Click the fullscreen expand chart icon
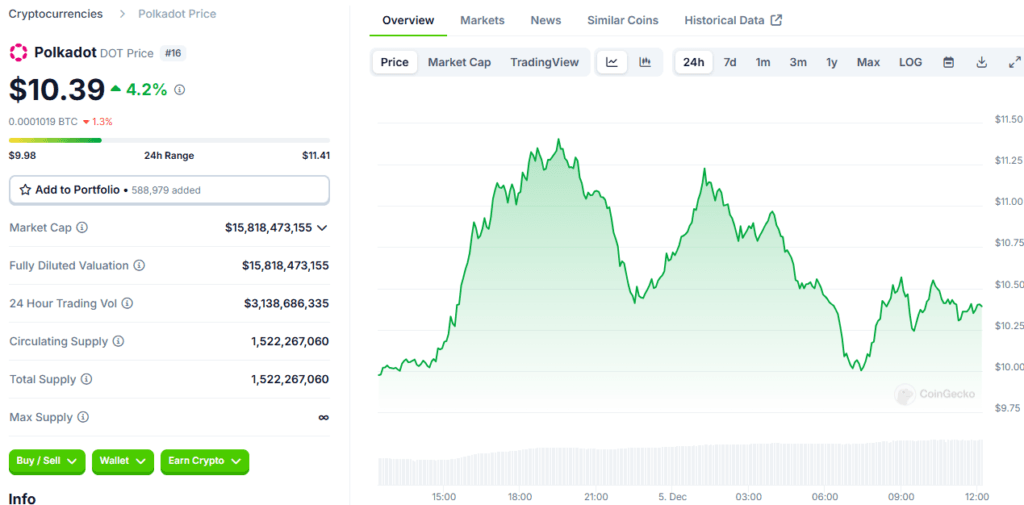Screen dimensions: 1024x505 tap(1015, 62)
